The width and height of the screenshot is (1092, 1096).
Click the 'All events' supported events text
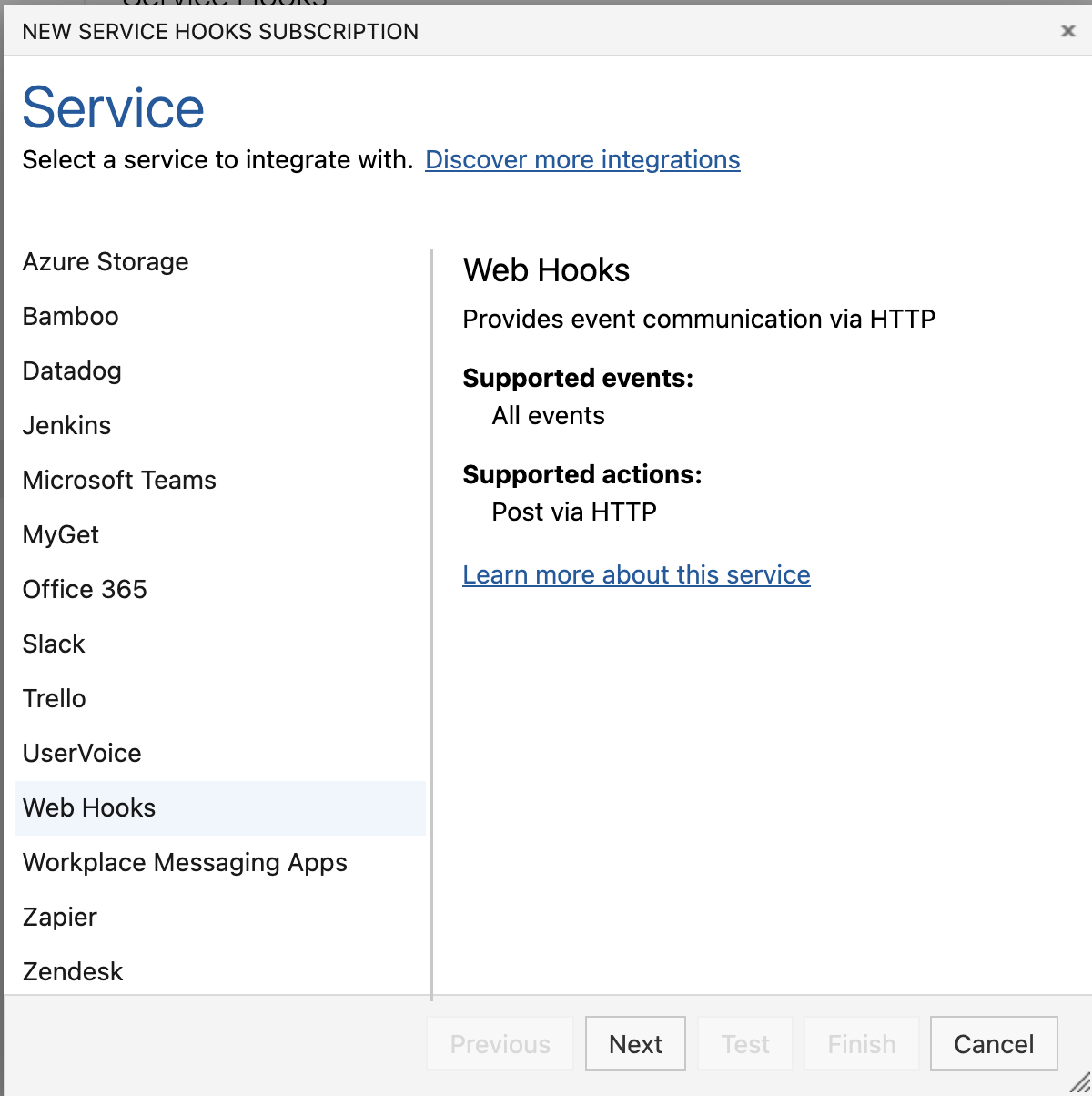[x=548, y=416]
